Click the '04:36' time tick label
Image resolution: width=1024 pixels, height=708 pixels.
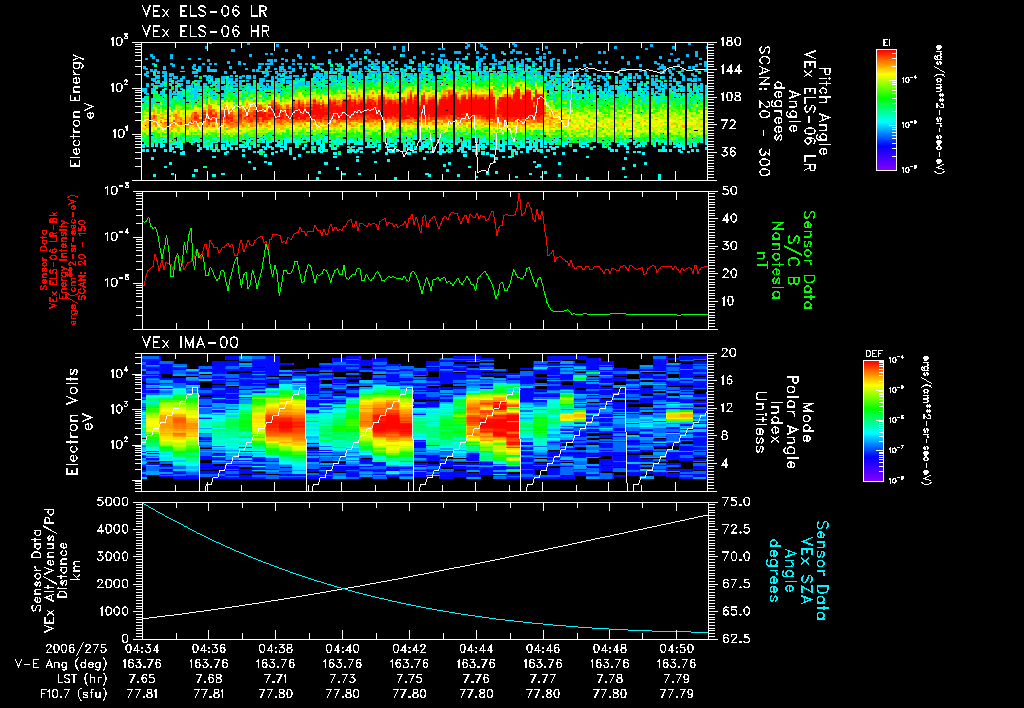click(x=208, y=649)
